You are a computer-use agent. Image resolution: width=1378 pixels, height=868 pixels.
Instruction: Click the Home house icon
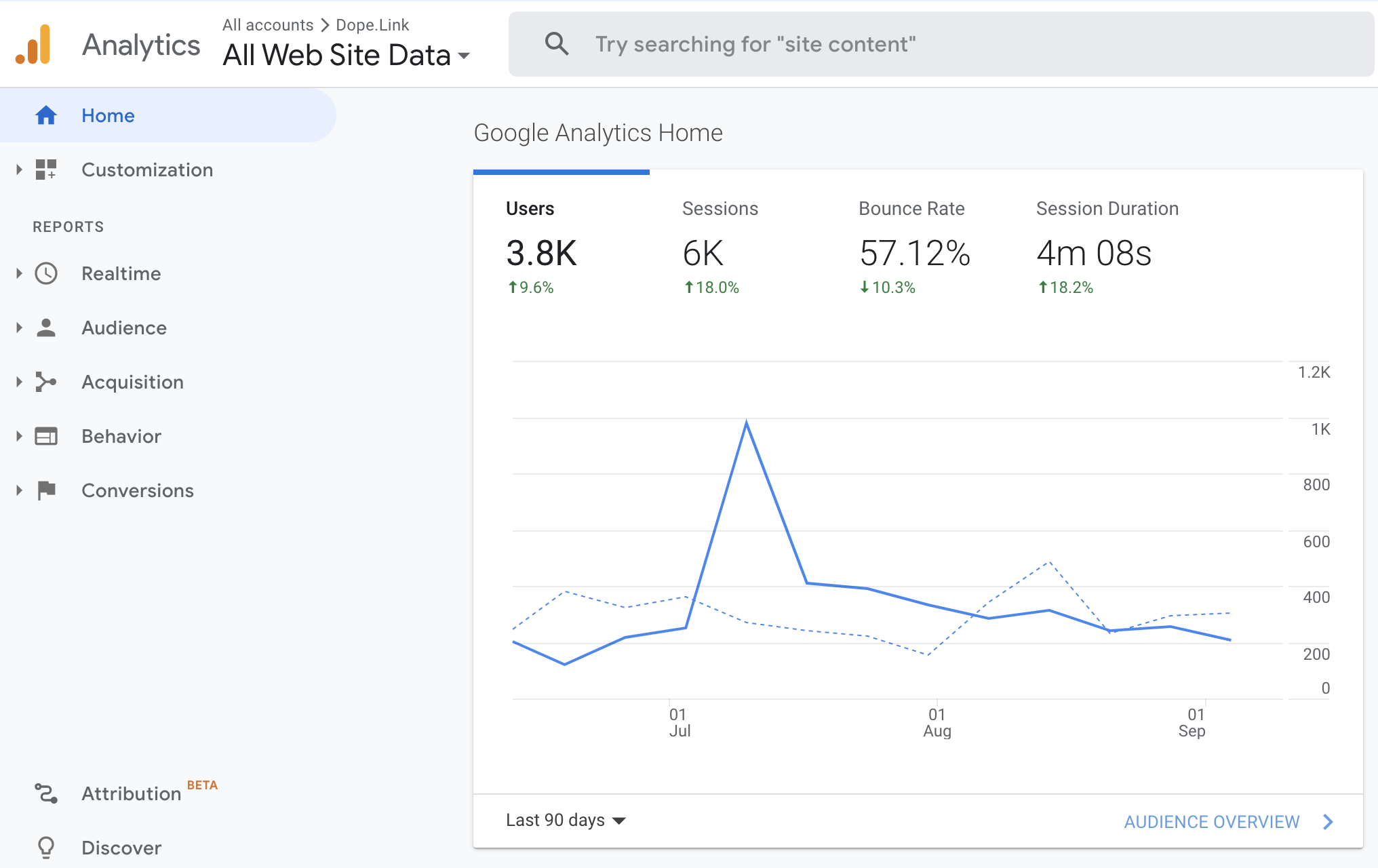click(x=45, y=115)
